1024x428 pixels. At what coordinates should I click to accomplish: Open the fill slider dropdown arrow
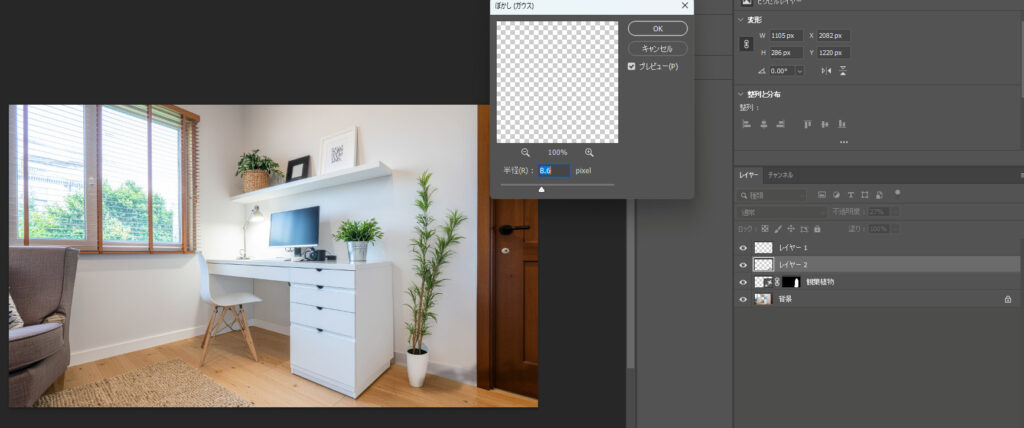(895, 229)
